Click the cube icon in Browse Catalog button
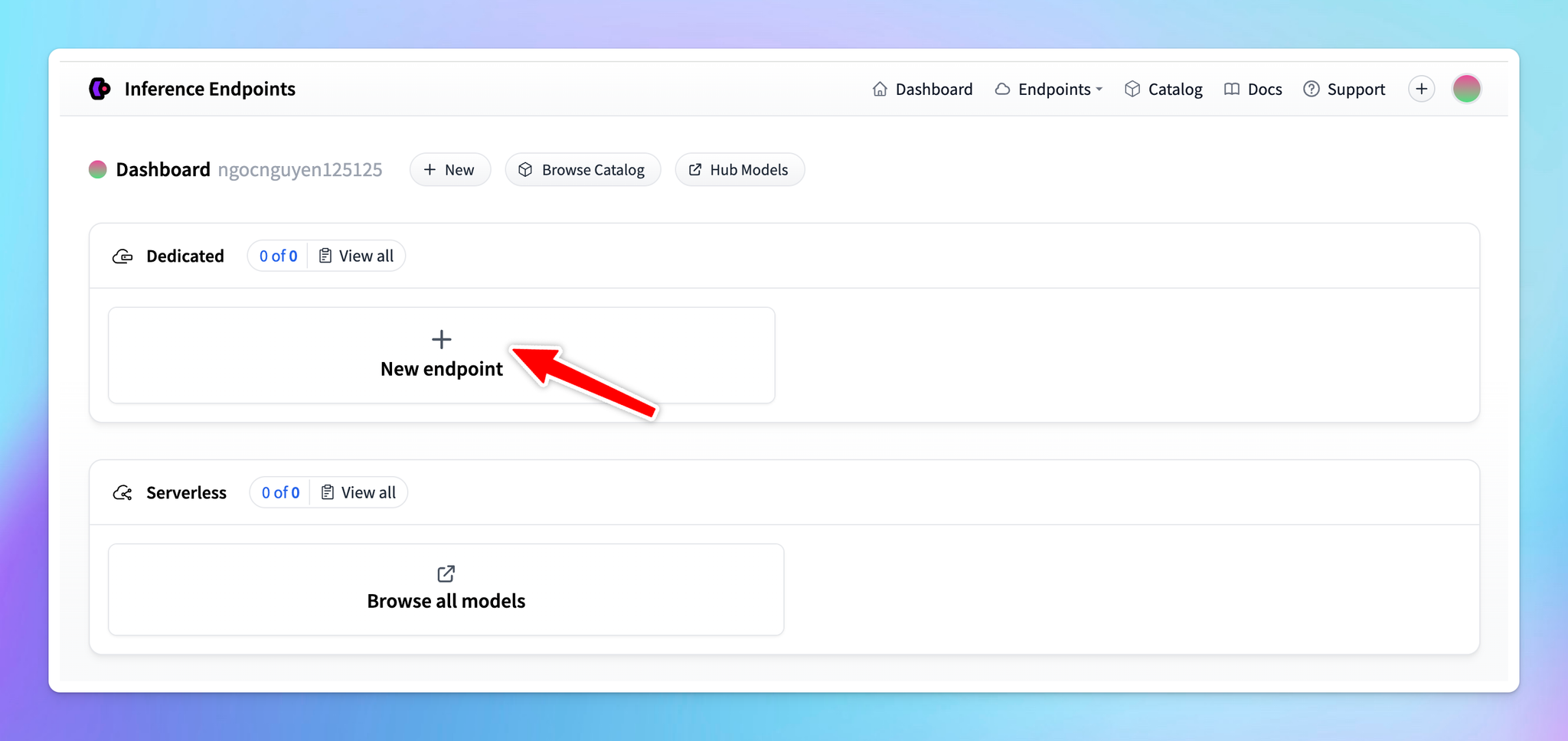This screenshot has width=1568, height=741. point(525,170)
